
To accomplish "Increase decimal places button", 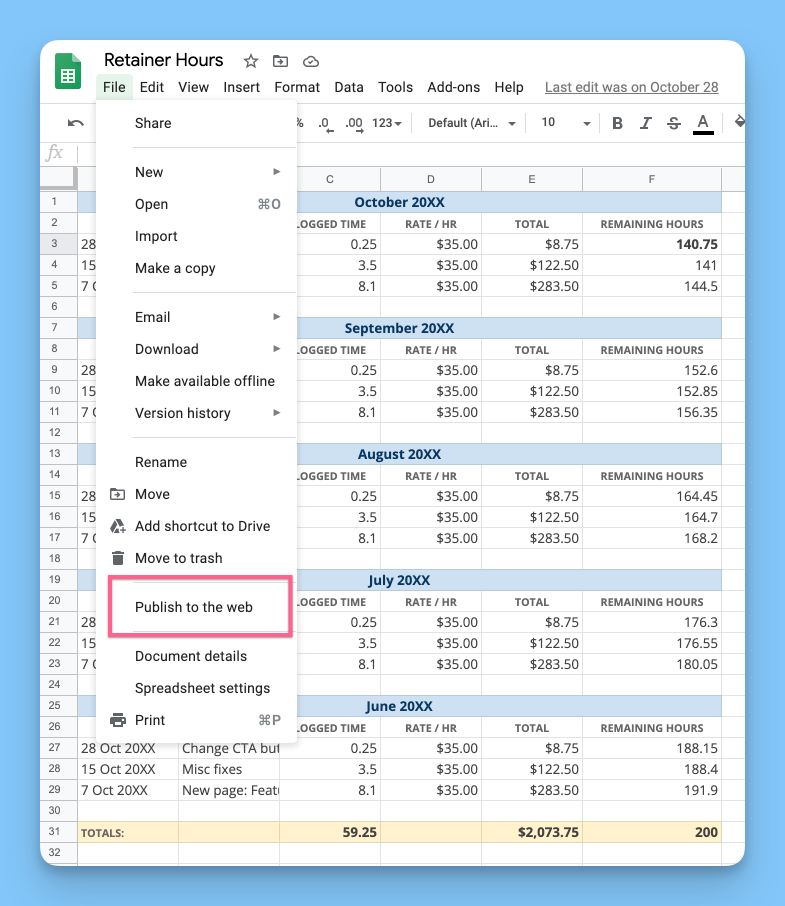I will (354, 124).
